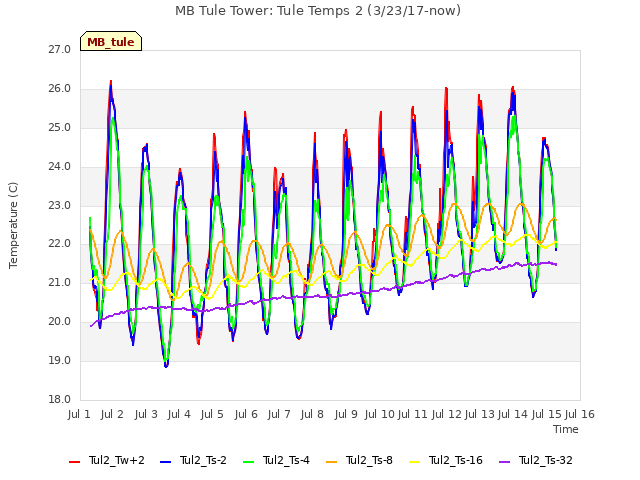The width and height of the screenshot is (640, 480).
Task: Click the Jul 5 x-axis label
Action: click(212, 414)
